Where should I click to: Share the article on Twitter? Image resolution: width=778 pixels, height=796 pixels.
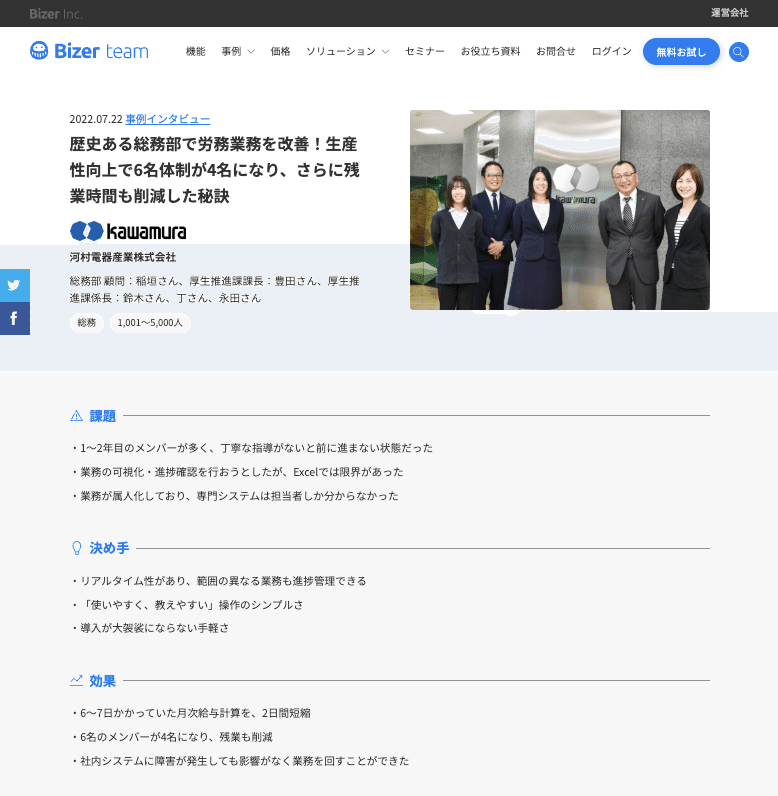pos(15,285)
